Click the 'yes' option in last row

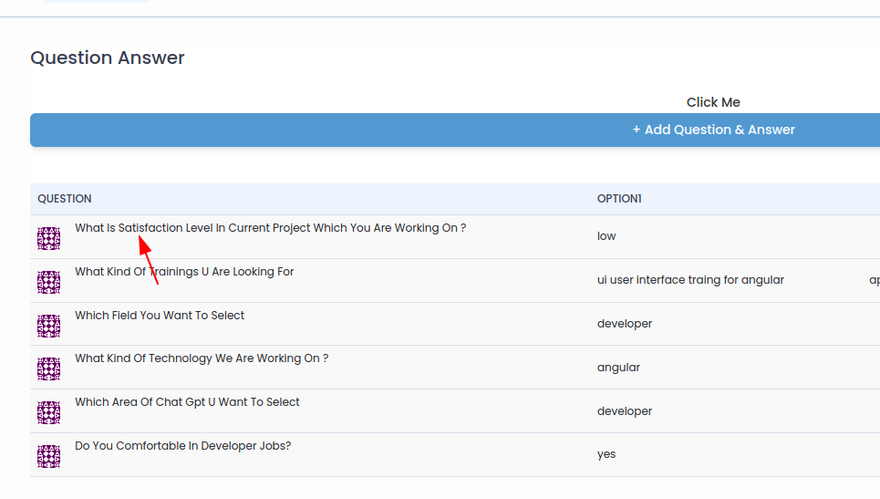tap(606, 455)
